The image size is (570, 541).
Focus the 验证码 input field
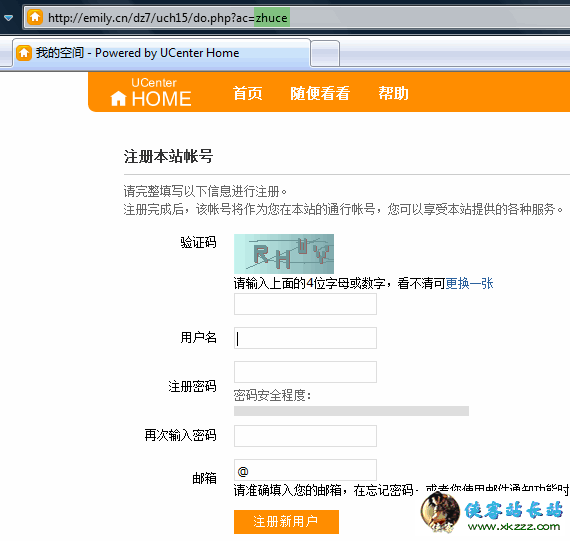[x=305, y=304]
